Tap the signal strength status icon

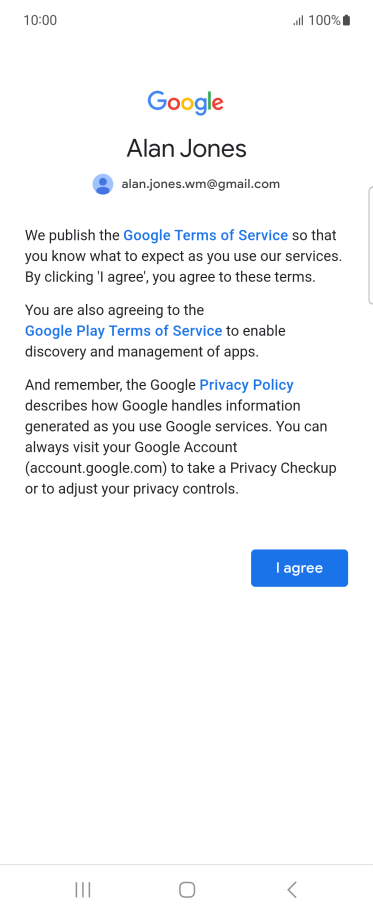click(298, 21)
